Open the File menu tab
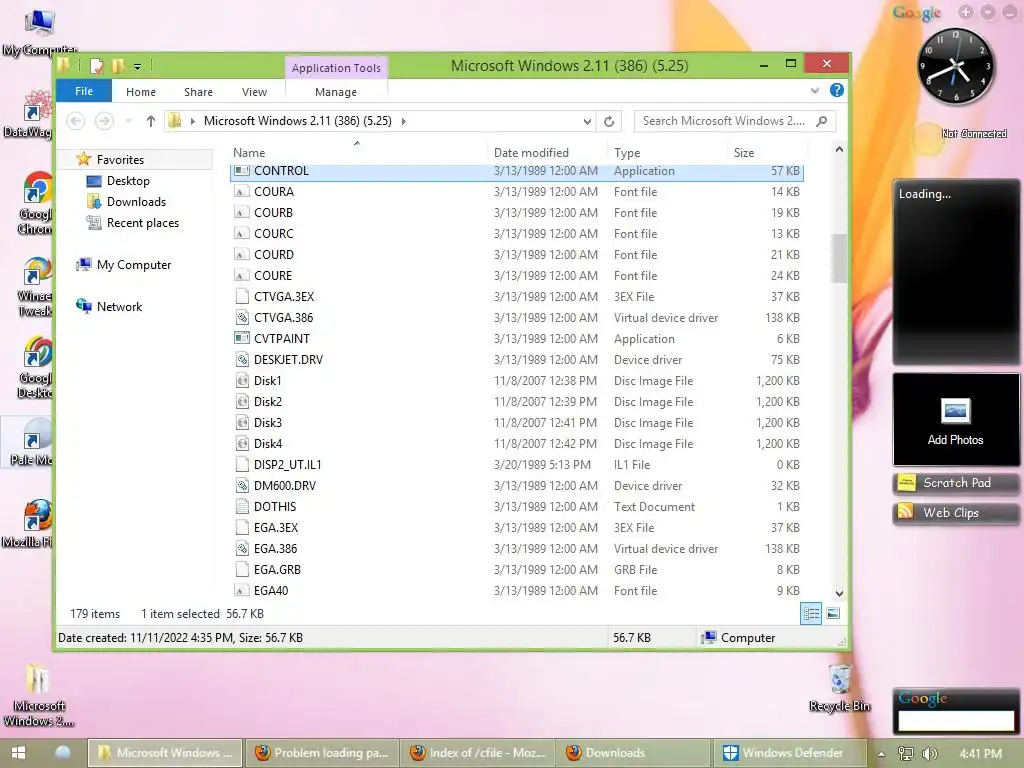1024x768 pixels. click(x=84, y=91)
